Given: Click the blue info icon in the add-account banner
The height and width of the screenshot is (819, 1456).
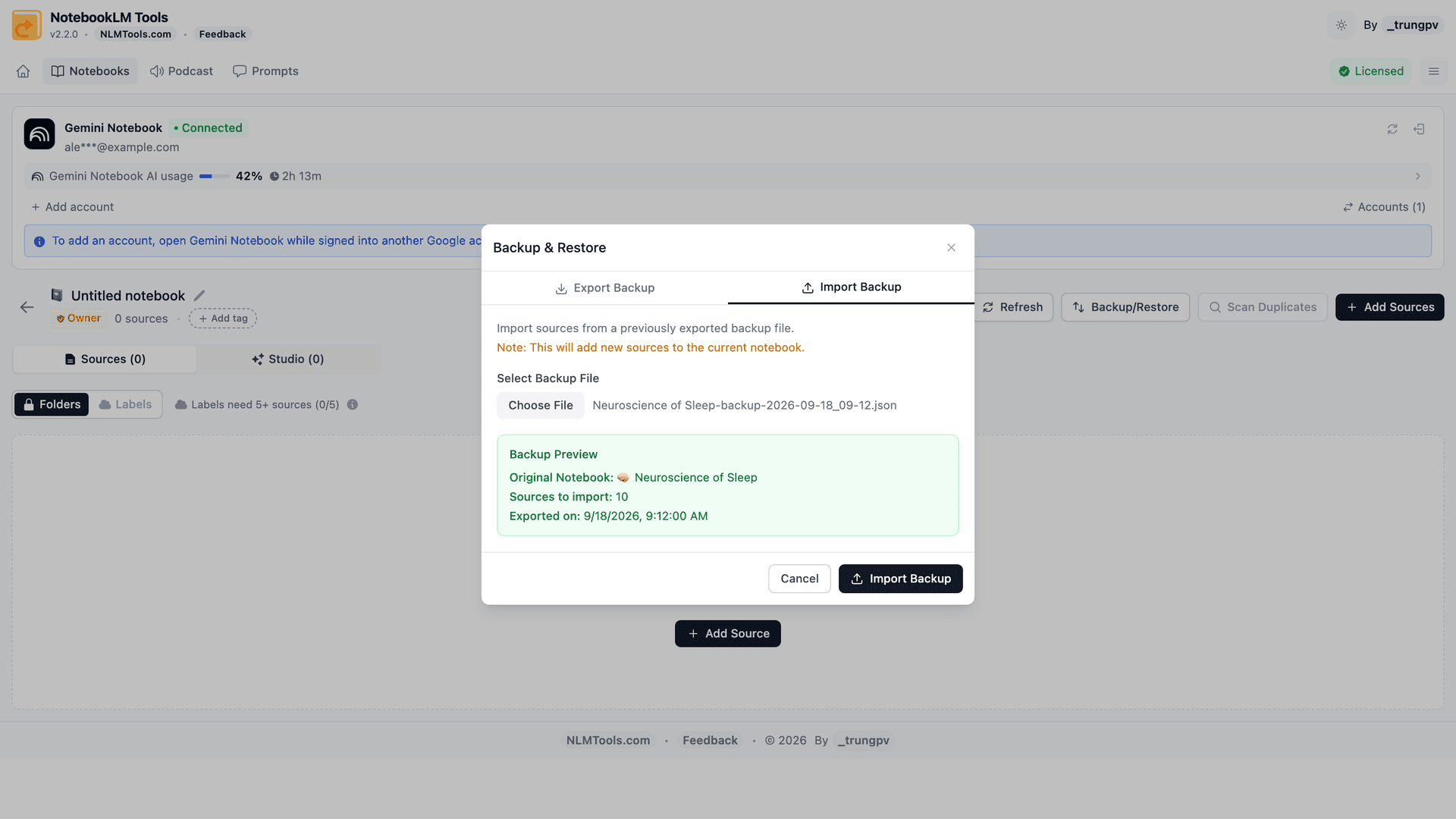Looking at the screenshot, I should tap(39, 241).
